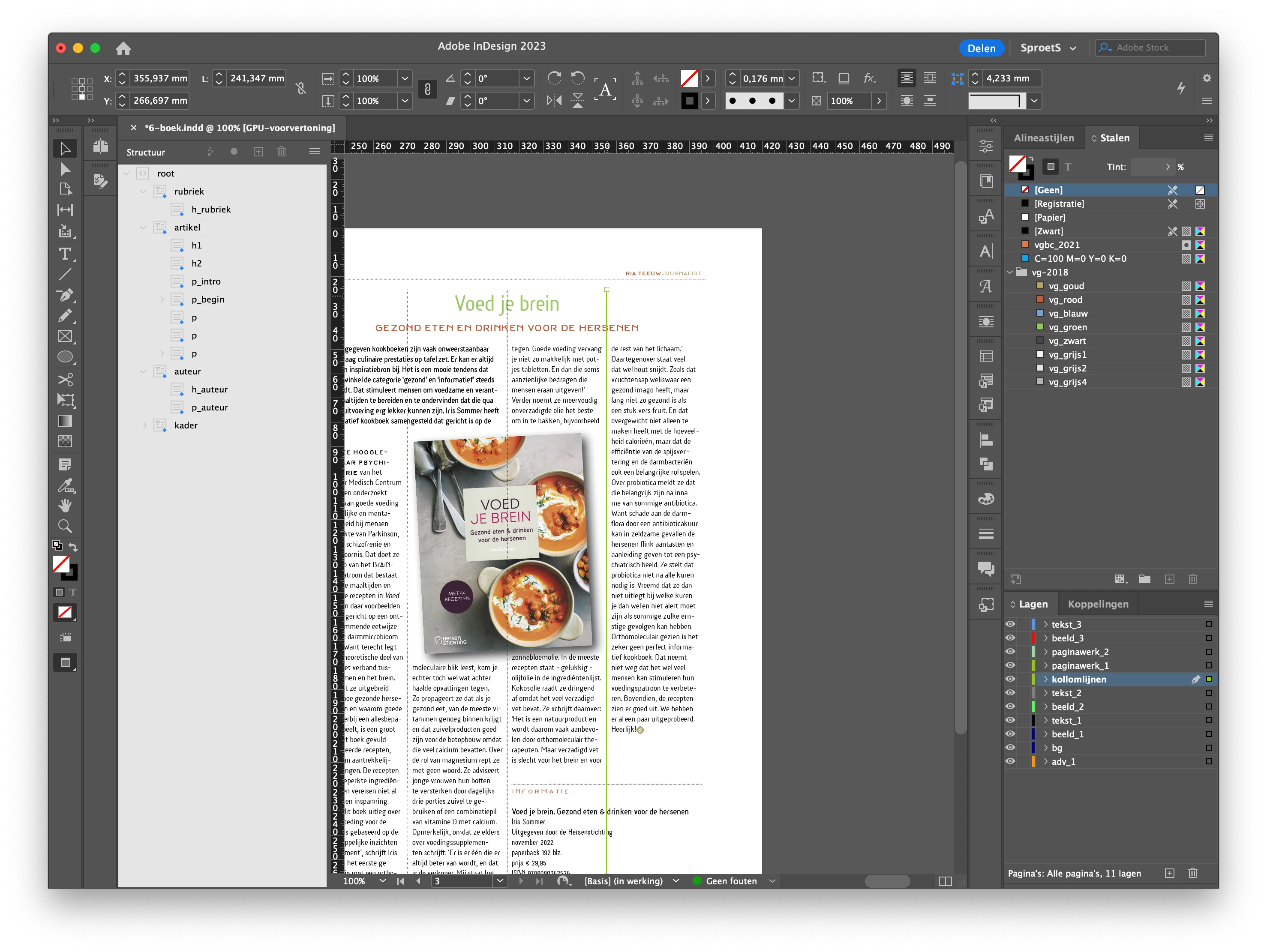Select the Pen tool
This screenshot has height=952, width=1267.
(65, 295)
